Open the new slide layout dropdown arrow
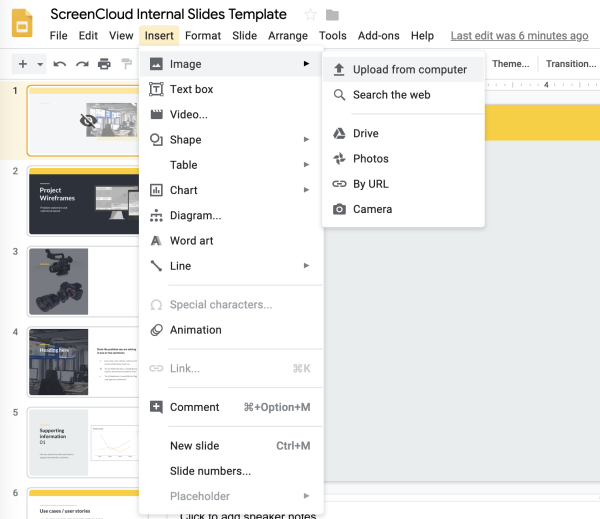Screen dimensions: 600x519 pyautogui.click(x=40, y=64)
